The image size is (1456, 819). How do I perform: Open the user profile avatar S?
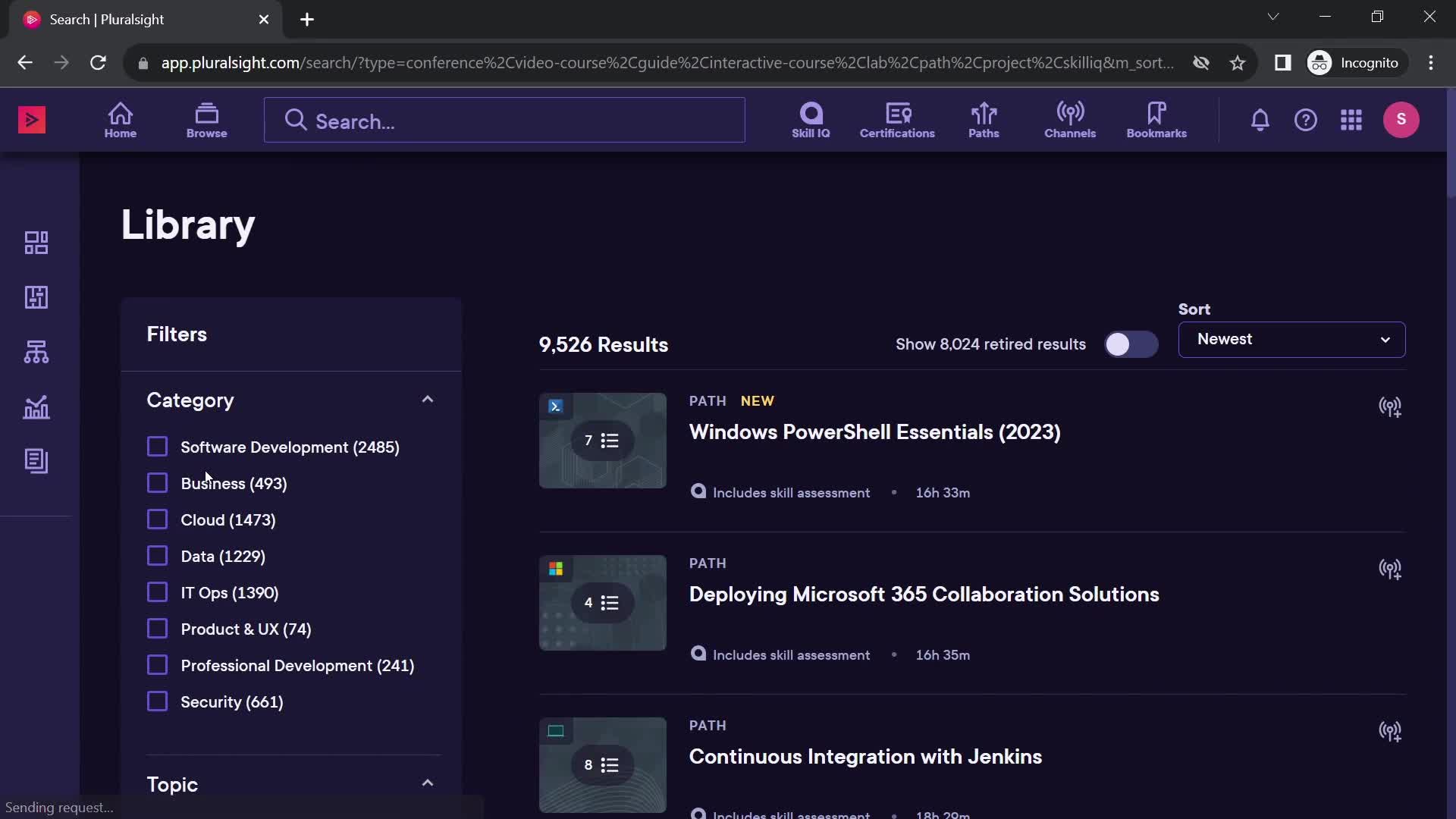(1401, 120)
